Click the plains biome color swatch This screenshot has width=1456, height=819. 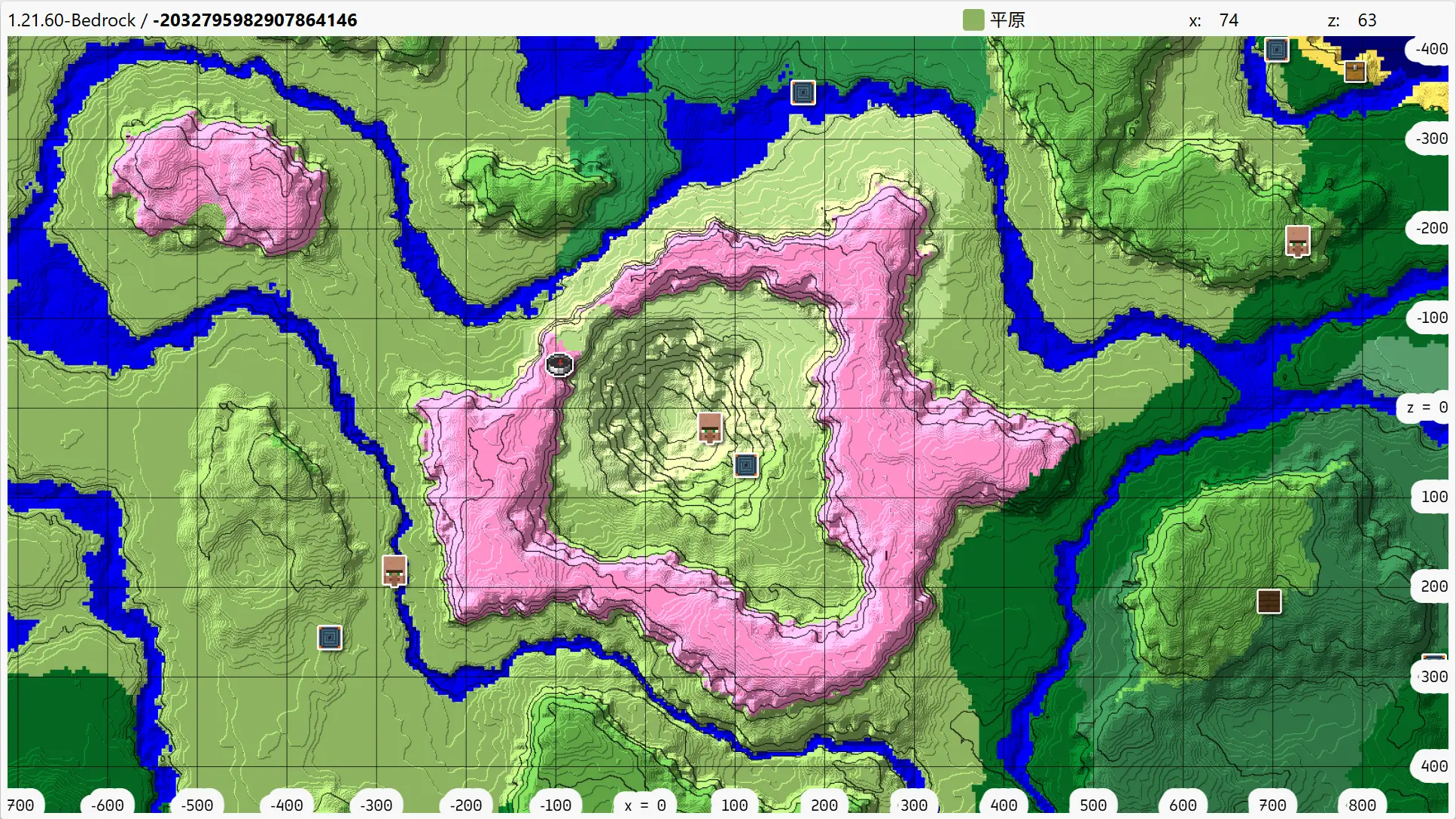point(973,20)
